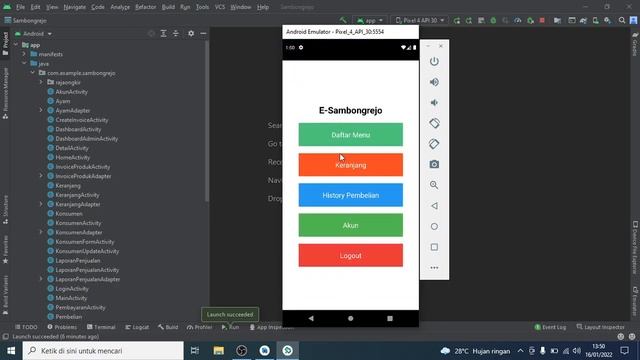Select LoginActivity in project tree
This screenshot has height=360, width=640.
click(x=72, y=289)
